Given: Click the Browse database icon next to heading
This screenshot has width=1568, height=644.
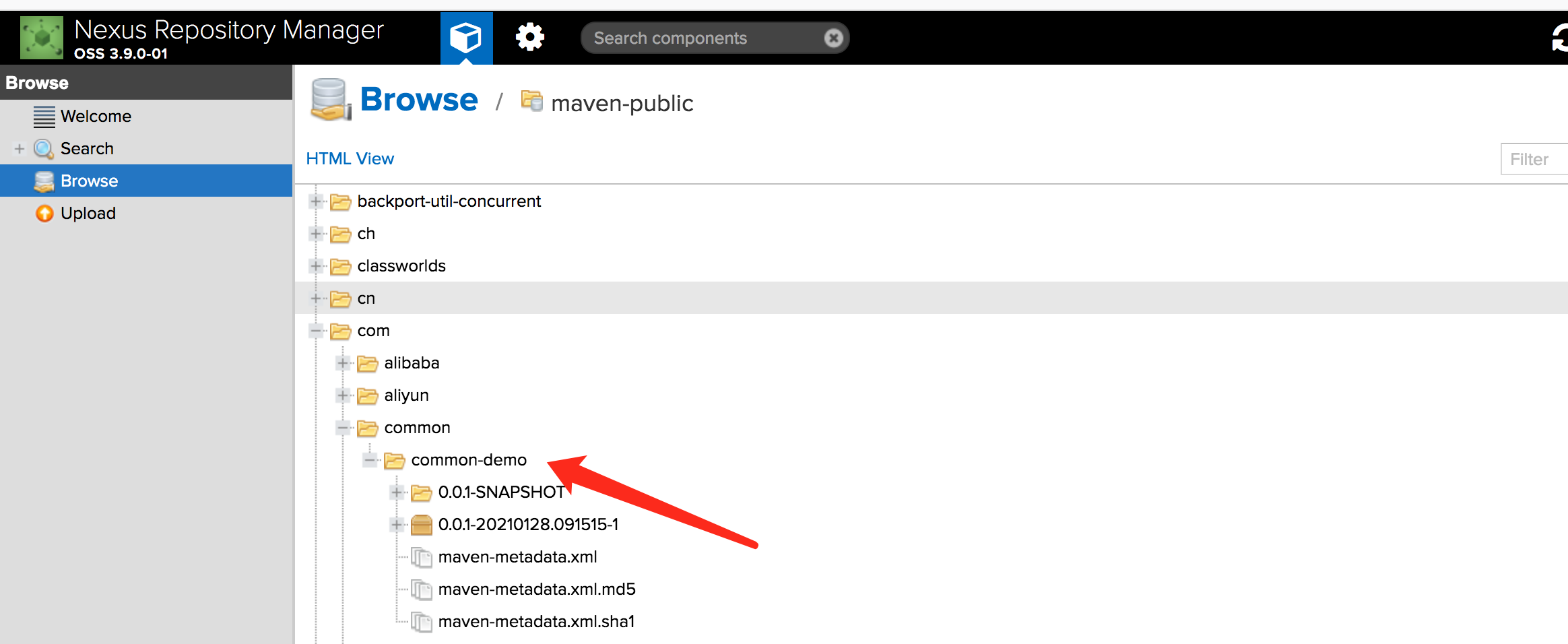Looking at the screenshot, I should [x=329, y=98].
